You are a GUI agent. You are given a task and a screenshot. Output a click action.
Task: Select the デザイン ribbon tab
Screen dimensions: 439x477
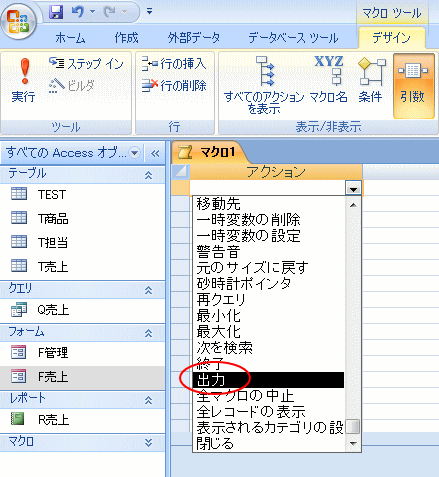pyautogui.click(x=391, y=38)
